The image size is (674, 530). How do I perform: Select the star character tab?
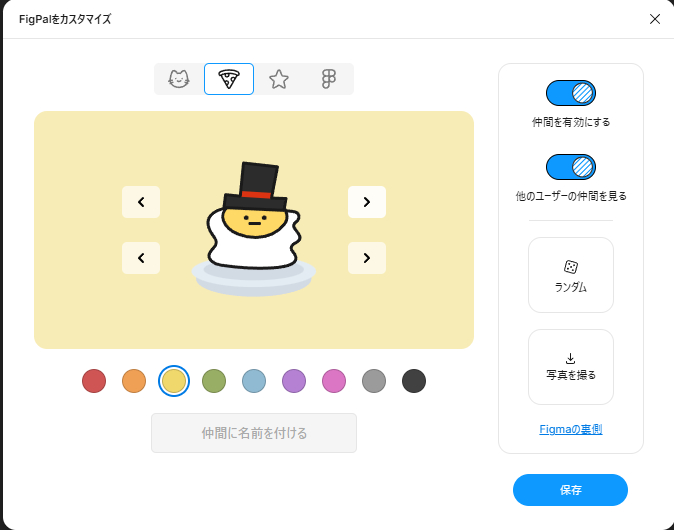click(279, 79)
